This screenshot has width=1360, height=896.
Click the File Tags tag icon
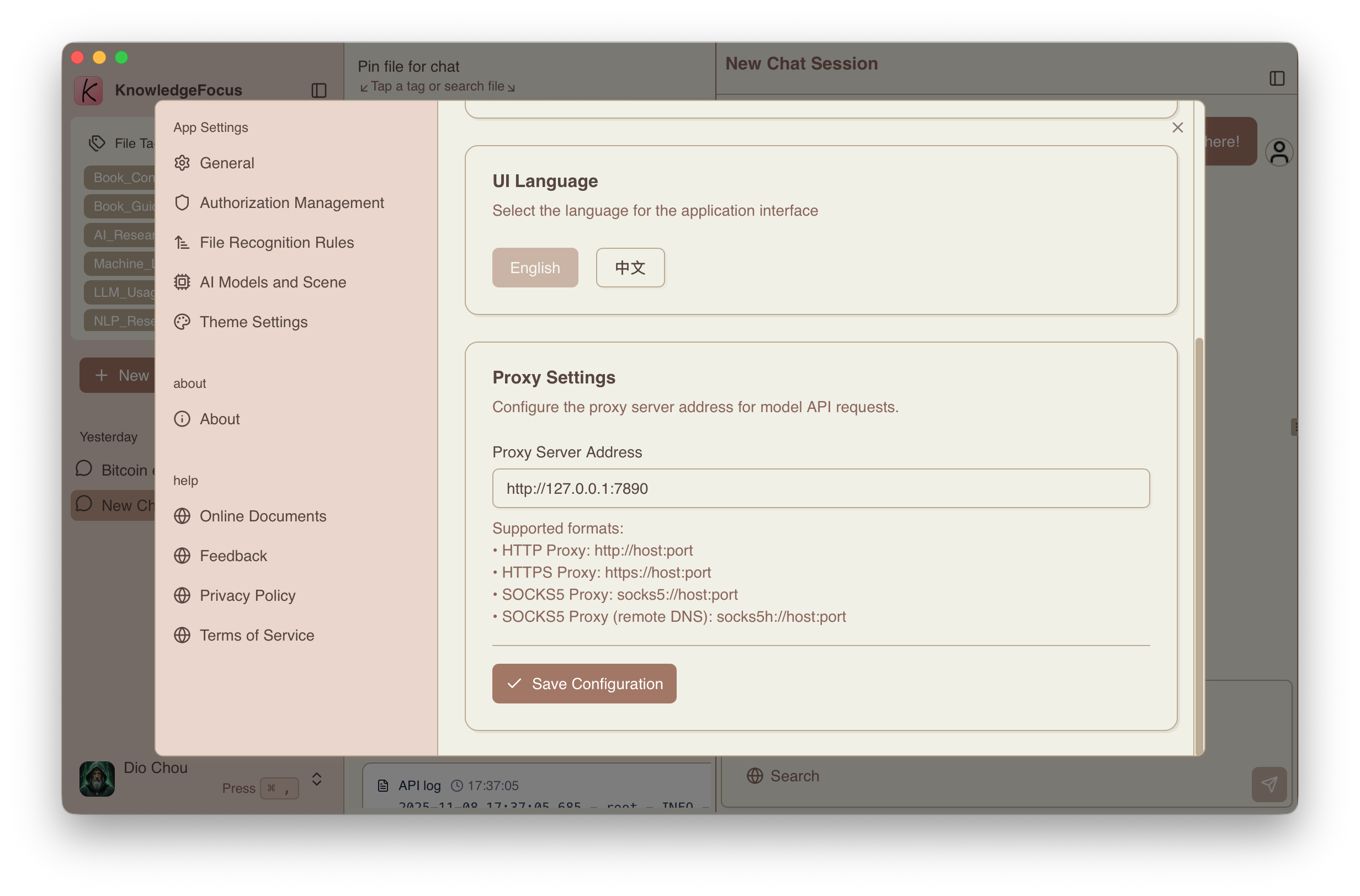(x=97, y=143)
